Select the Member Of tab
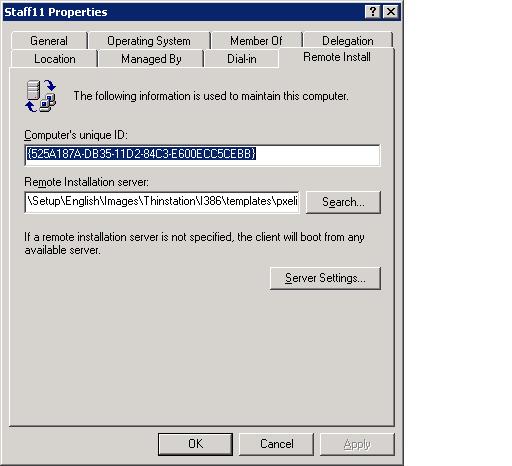The height and width of the screenshot is (466, 512). (256, 41)
